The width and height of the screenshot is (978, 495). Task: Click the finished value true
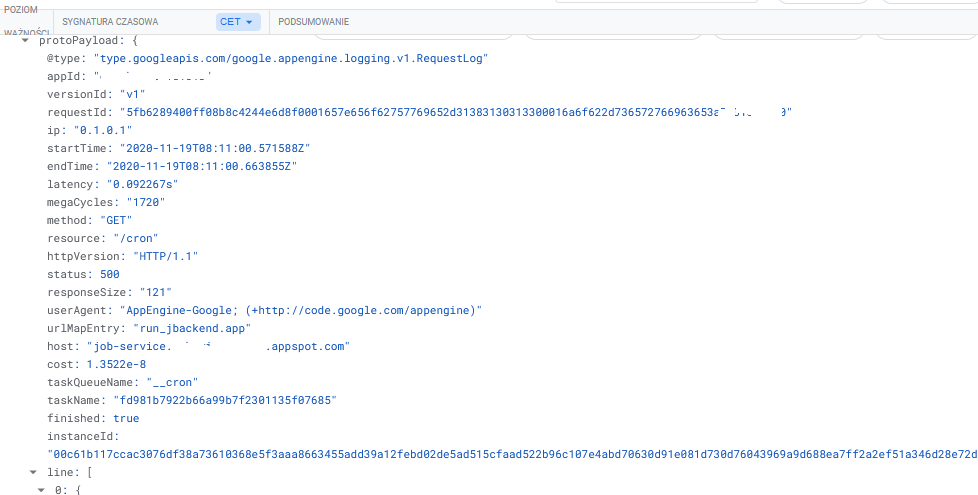pyautogui.click(x=126, y=420)
